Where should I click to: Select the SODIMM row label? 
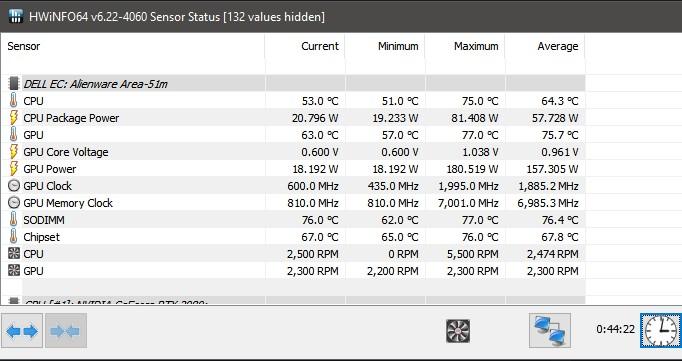[44, 220]
